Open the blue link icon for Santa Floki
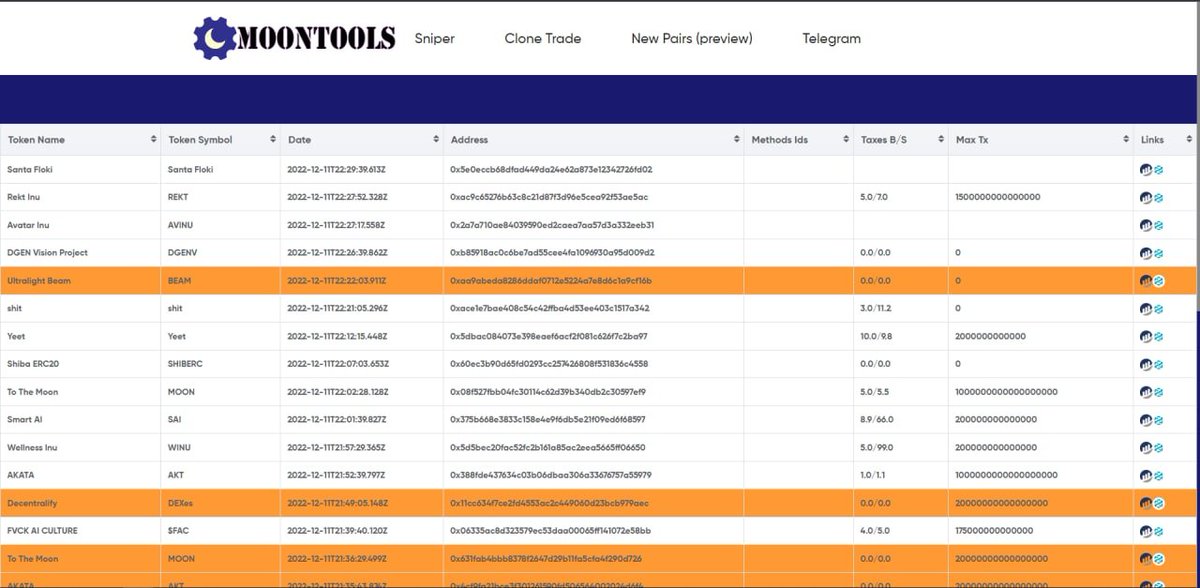This screenshot has width=1200, height=588. tap(1158, 170)
